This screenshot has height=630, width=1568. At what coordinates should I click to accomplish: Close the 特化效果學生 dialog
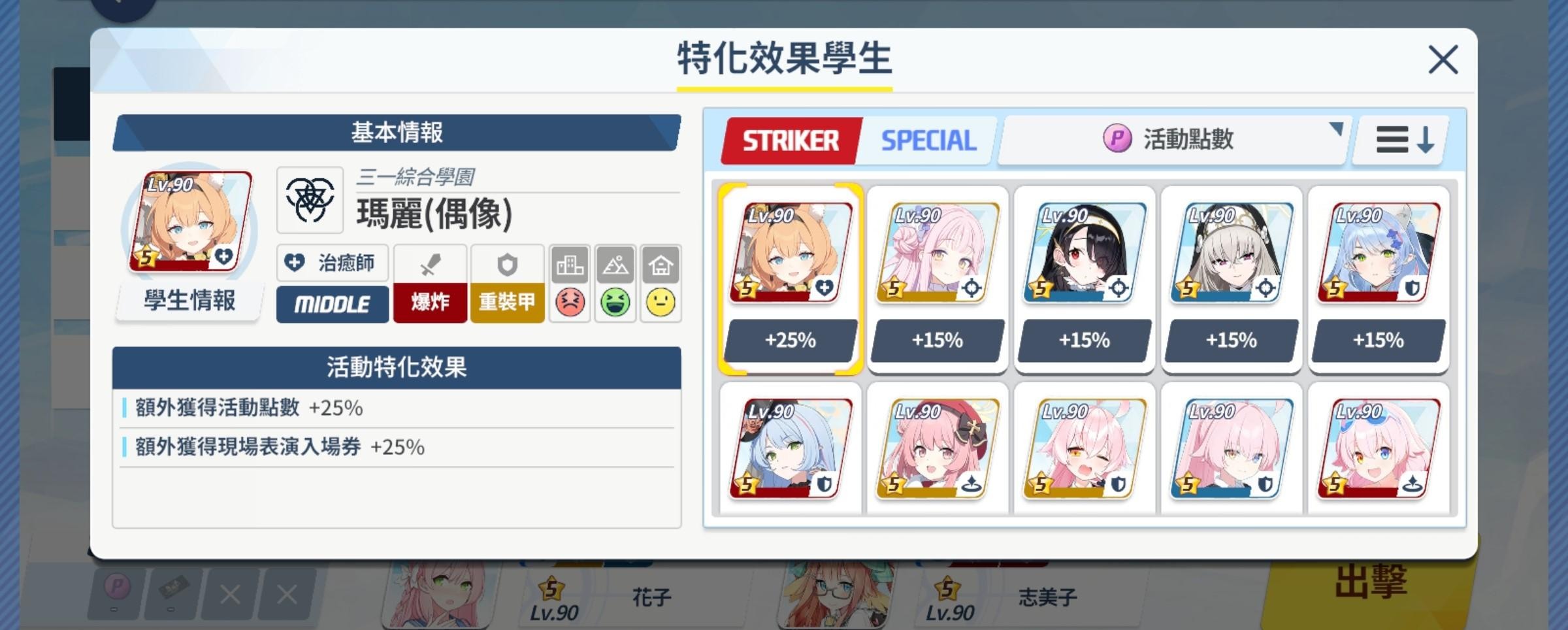pos(1443,60)
